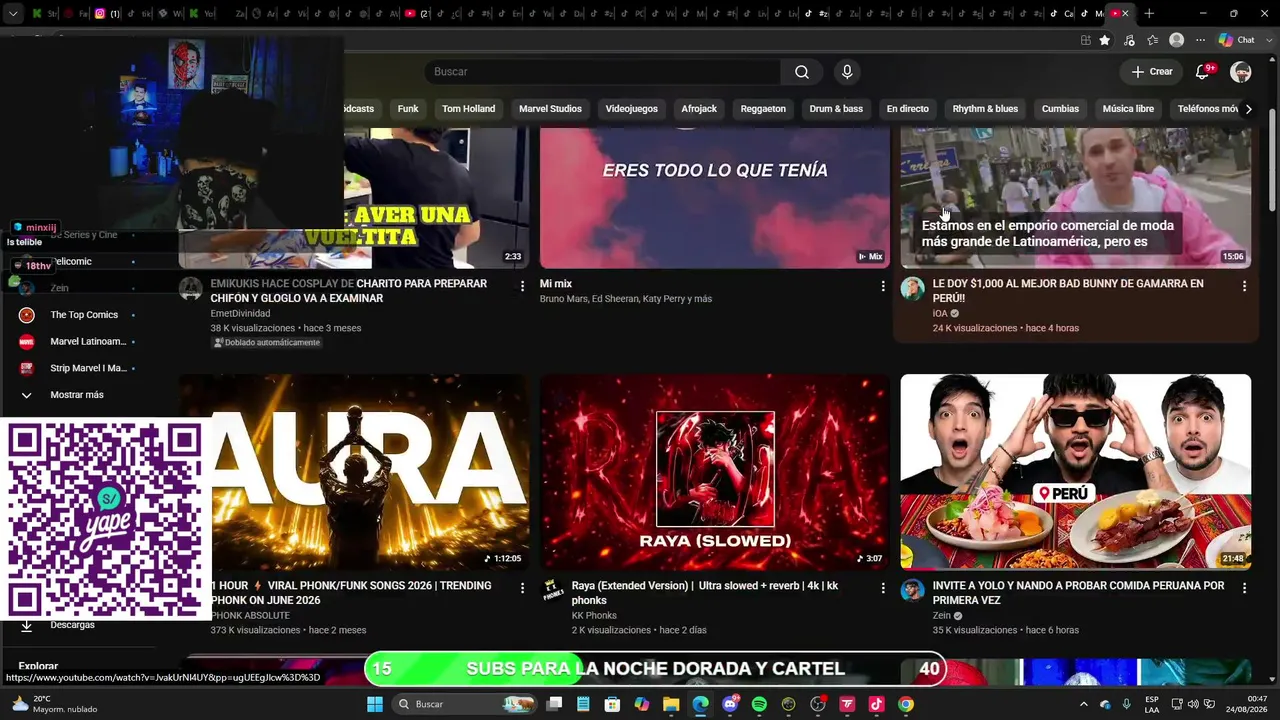
Task: Open the browser profile icon in toolbar
Action: coord(1177,40)
